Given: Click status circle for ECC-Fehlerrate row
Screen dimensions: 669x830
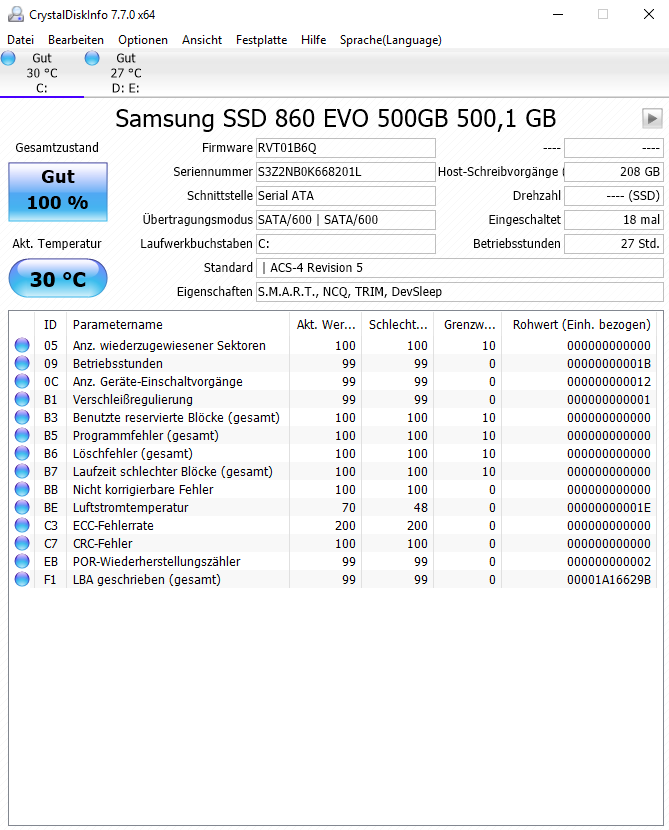Looking at the screenshot, I should pyautogui.click(x=22, y=525).
